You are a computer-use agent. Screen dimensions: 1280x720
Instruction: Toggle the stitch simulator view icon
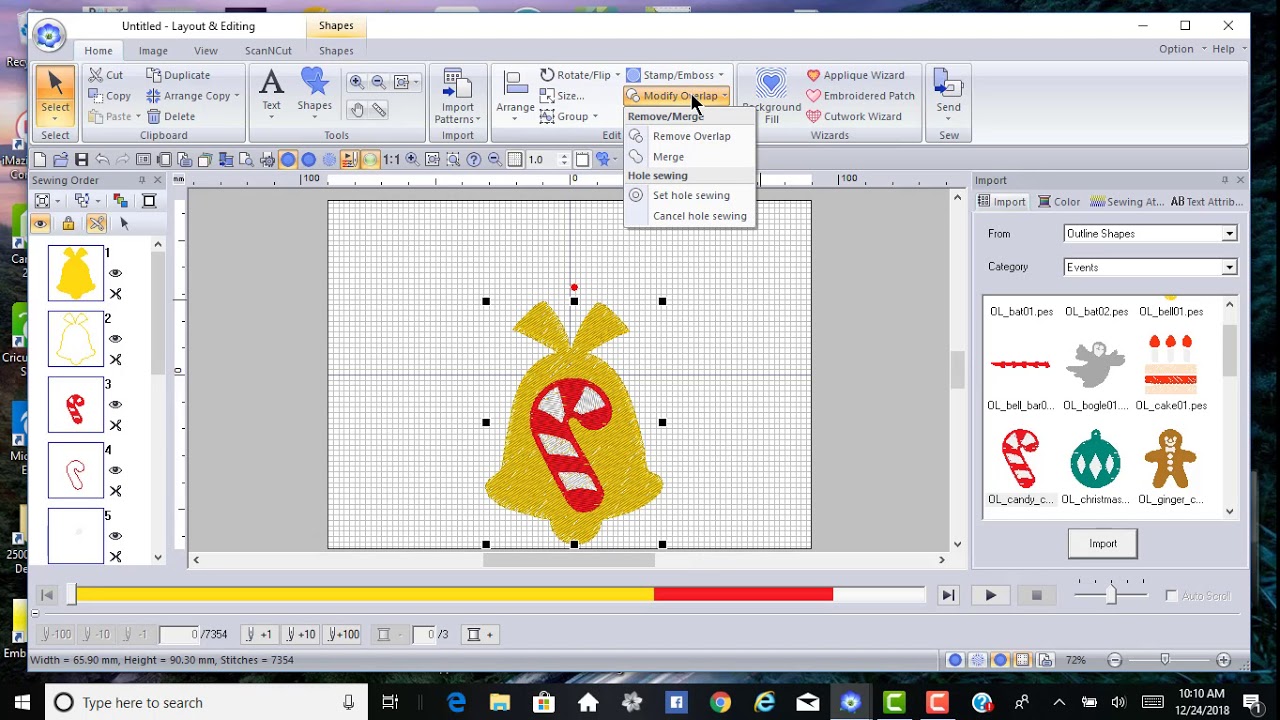(x=349, y=159)
